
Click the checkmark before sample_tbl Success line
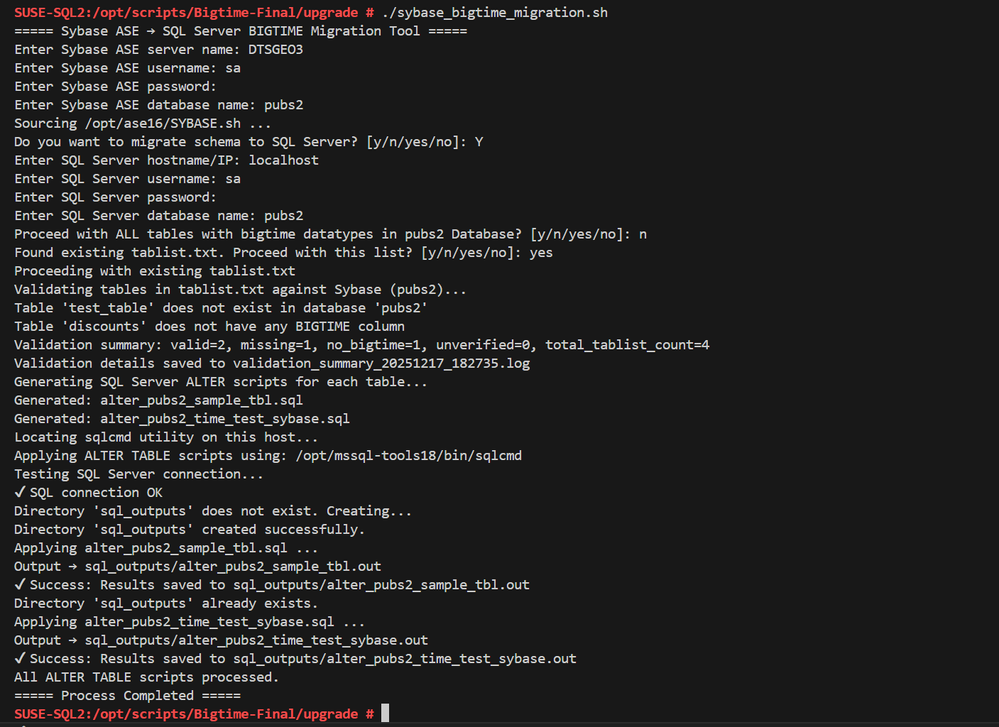tap(20, 584)
